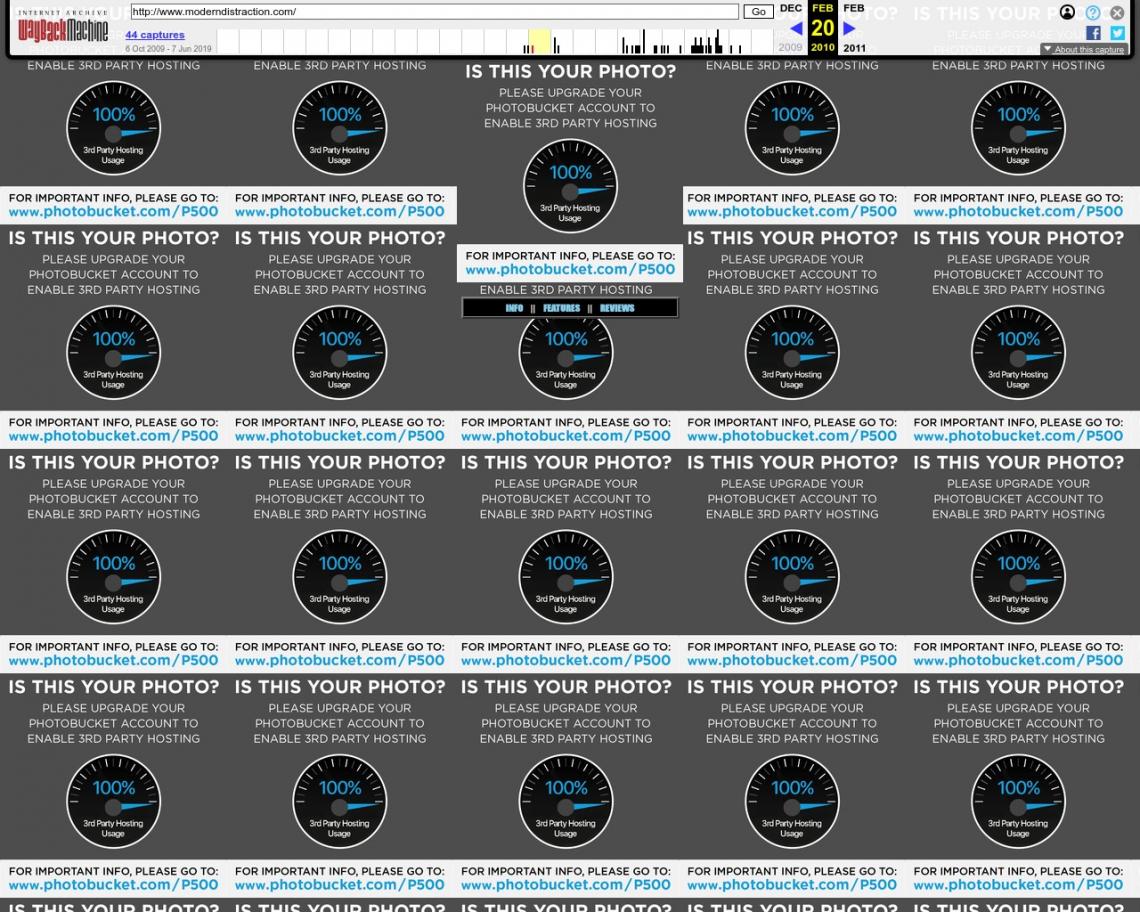Click the current capture date 20

(x=822, y=28)
